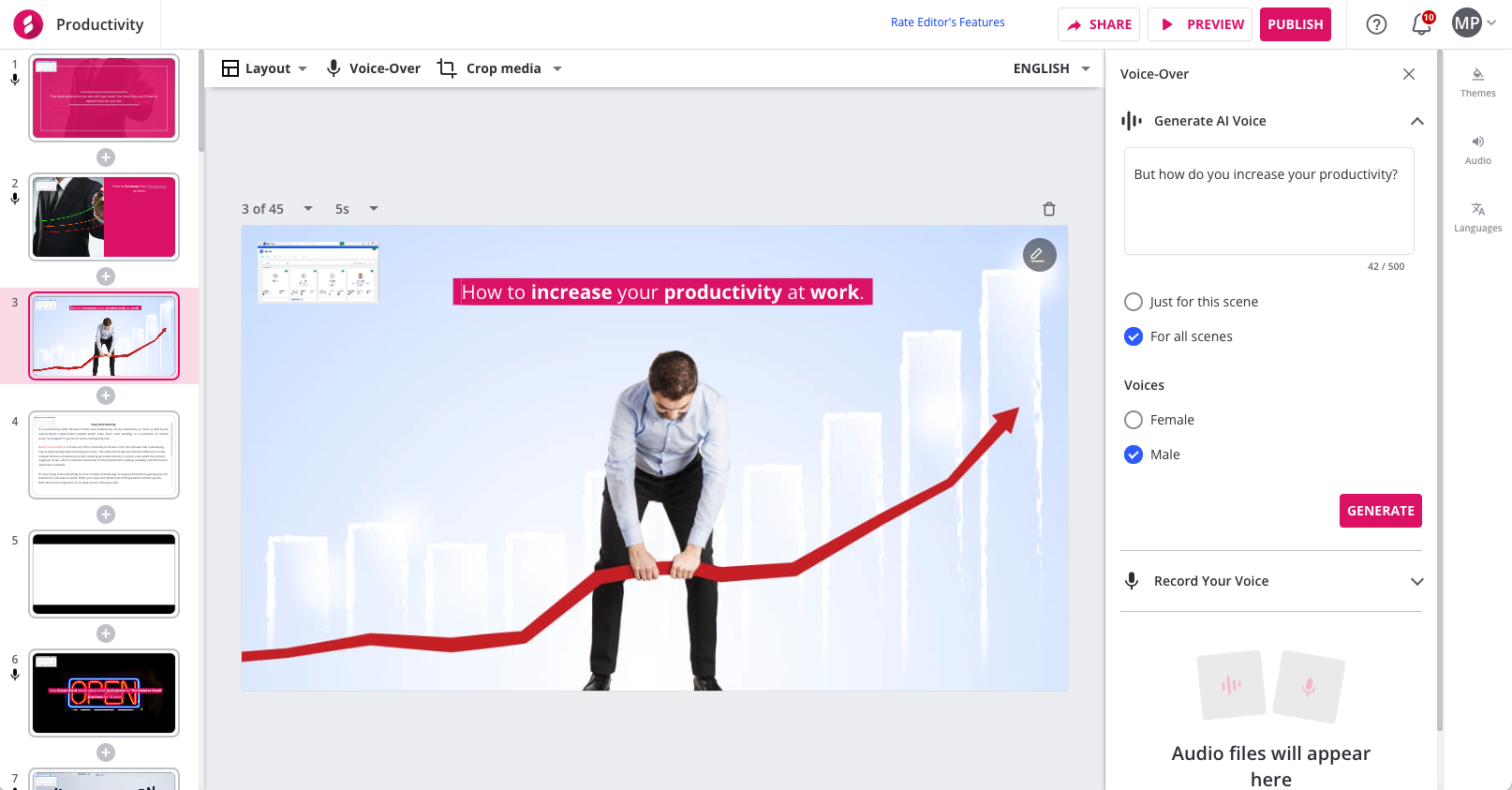Open Languages in right sidebar
1512x790 pixels.
coord(1478,217)
